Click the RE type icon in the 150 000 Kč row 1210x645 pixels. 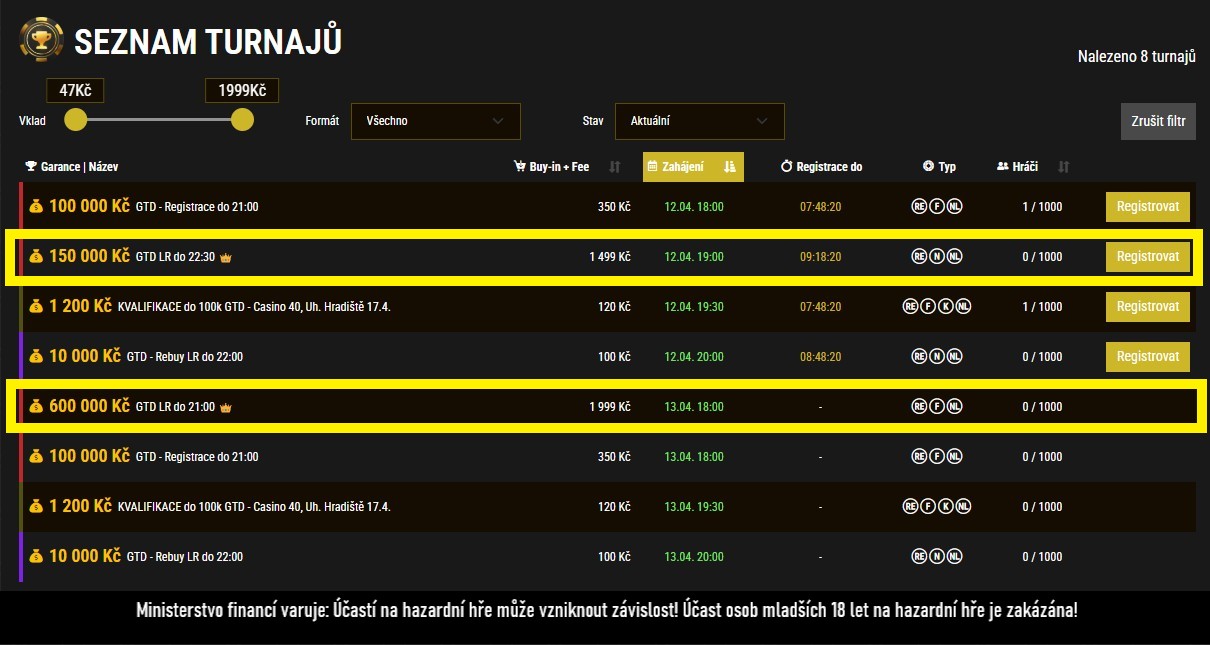point(919,257)
